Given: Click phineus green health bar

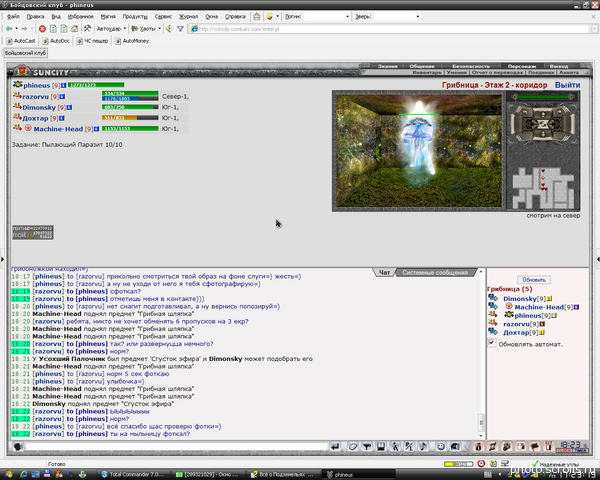Looking at the screenshot, I should click(96, 85).
